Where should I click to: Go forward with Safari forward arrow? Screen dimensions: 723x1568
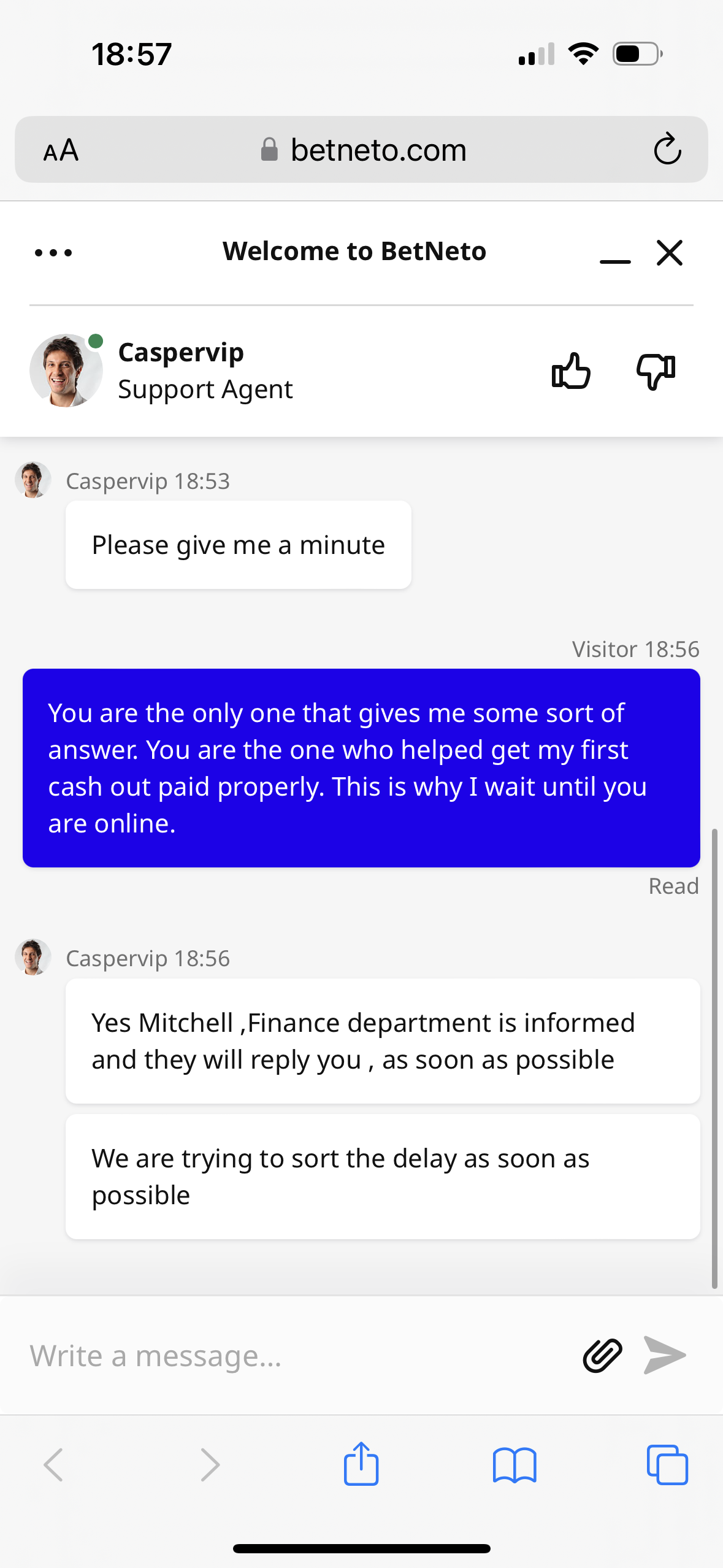tap(210, 1464)
